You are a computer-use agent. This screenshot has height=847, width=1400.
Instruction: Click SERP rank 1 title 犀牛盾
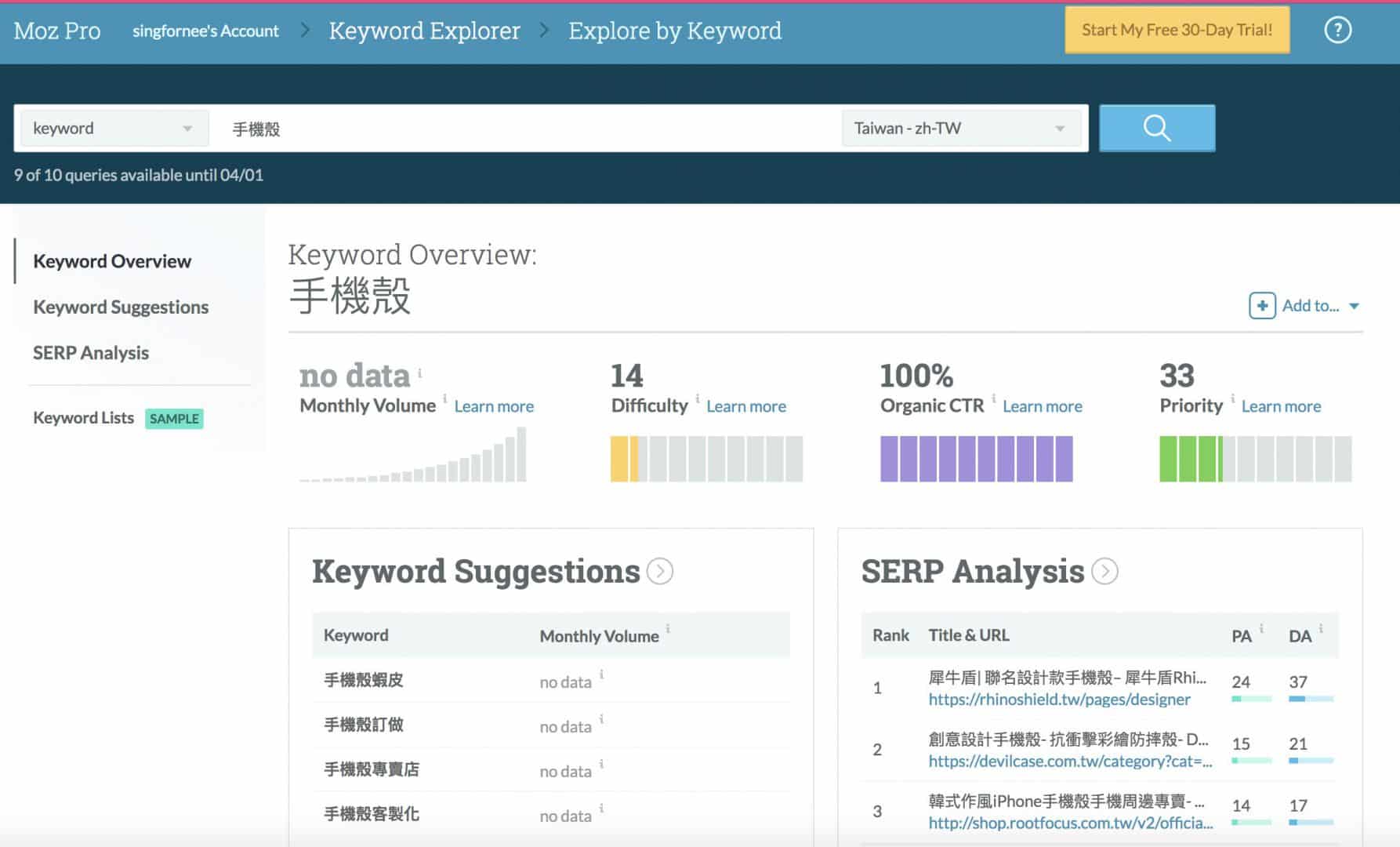[1068, 678]
